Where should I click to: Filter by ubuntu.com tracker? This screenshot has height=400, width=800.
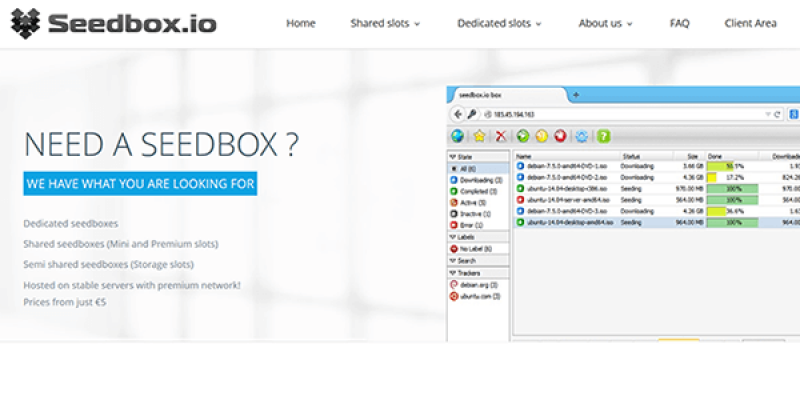(479, 296)
